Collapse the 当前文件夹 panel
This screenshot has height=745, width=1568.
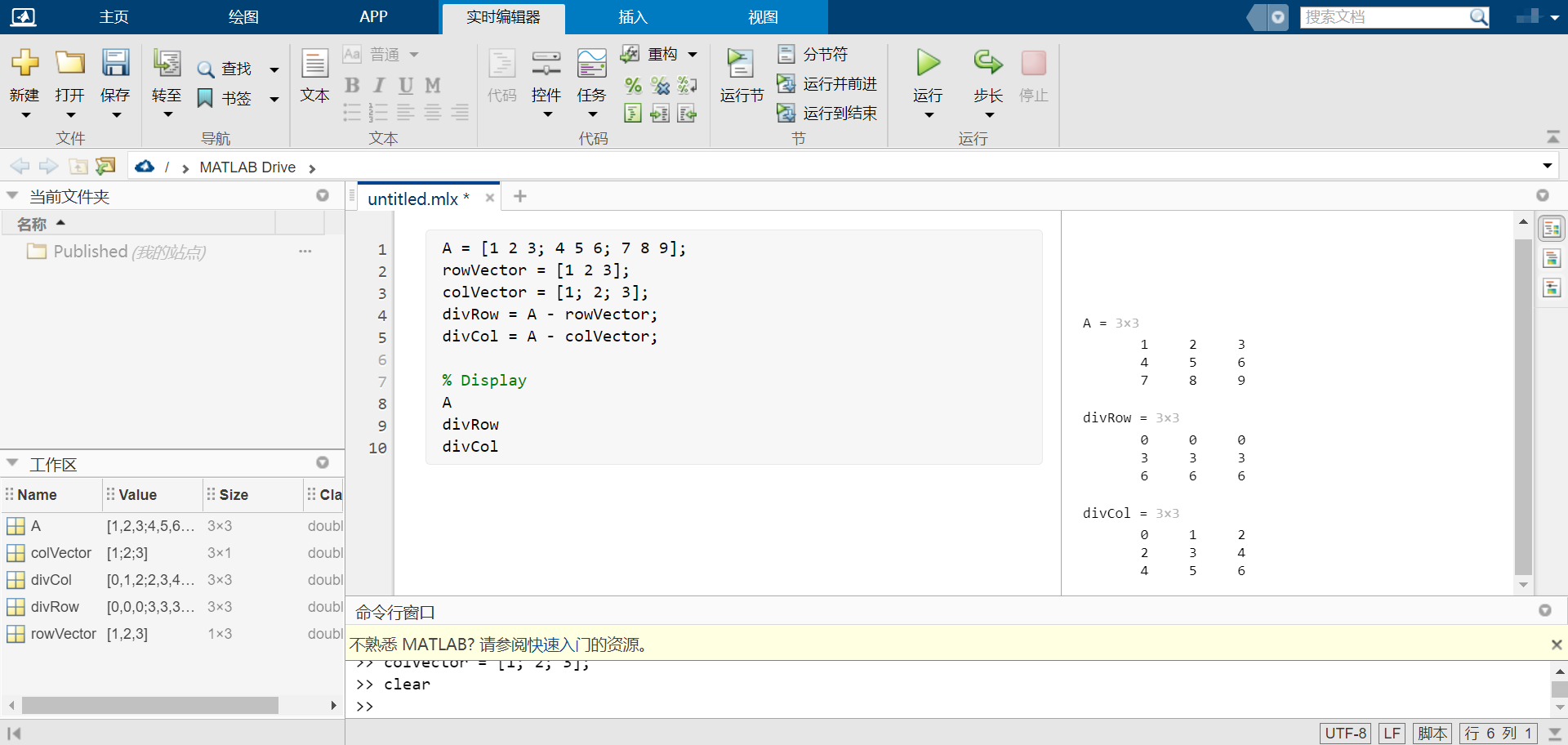pos(12,195)
